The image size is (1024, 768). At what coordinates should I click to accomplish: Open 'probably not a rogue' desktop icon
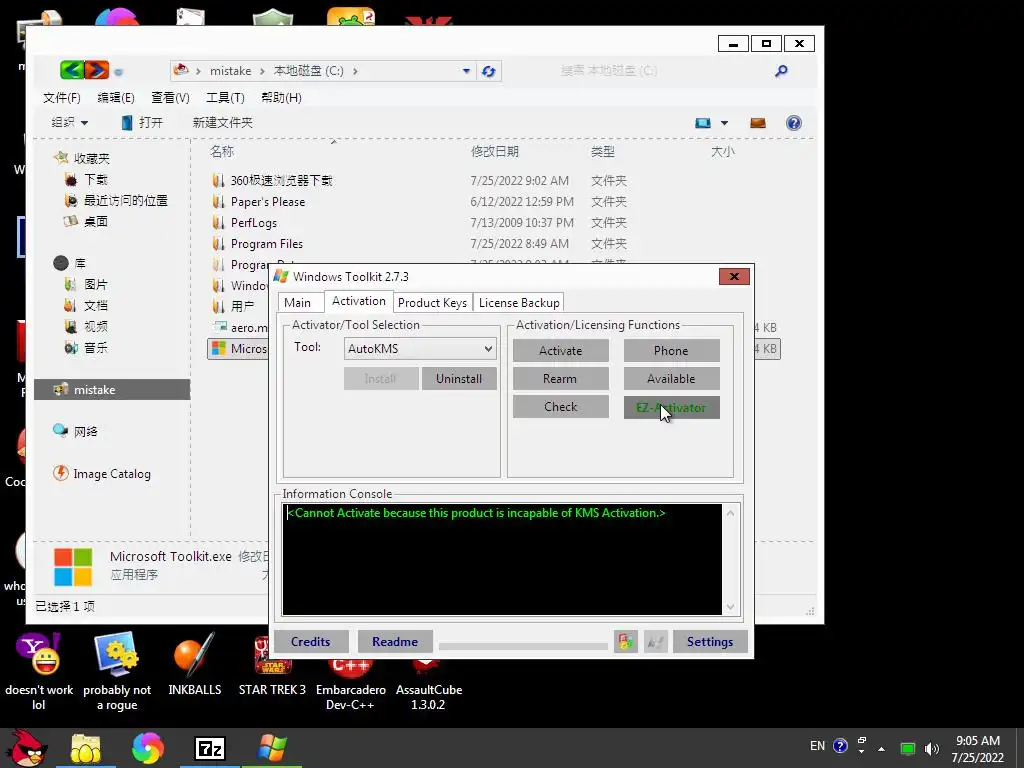117,673
